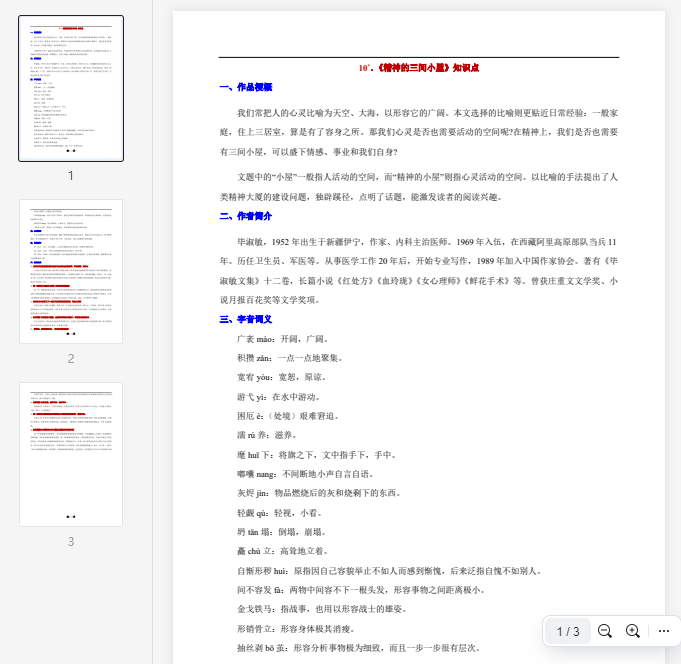Click the blue heading 二、作者简介
Image resolution: width=681 pixels, height=664 pixels.
point(245,216)
